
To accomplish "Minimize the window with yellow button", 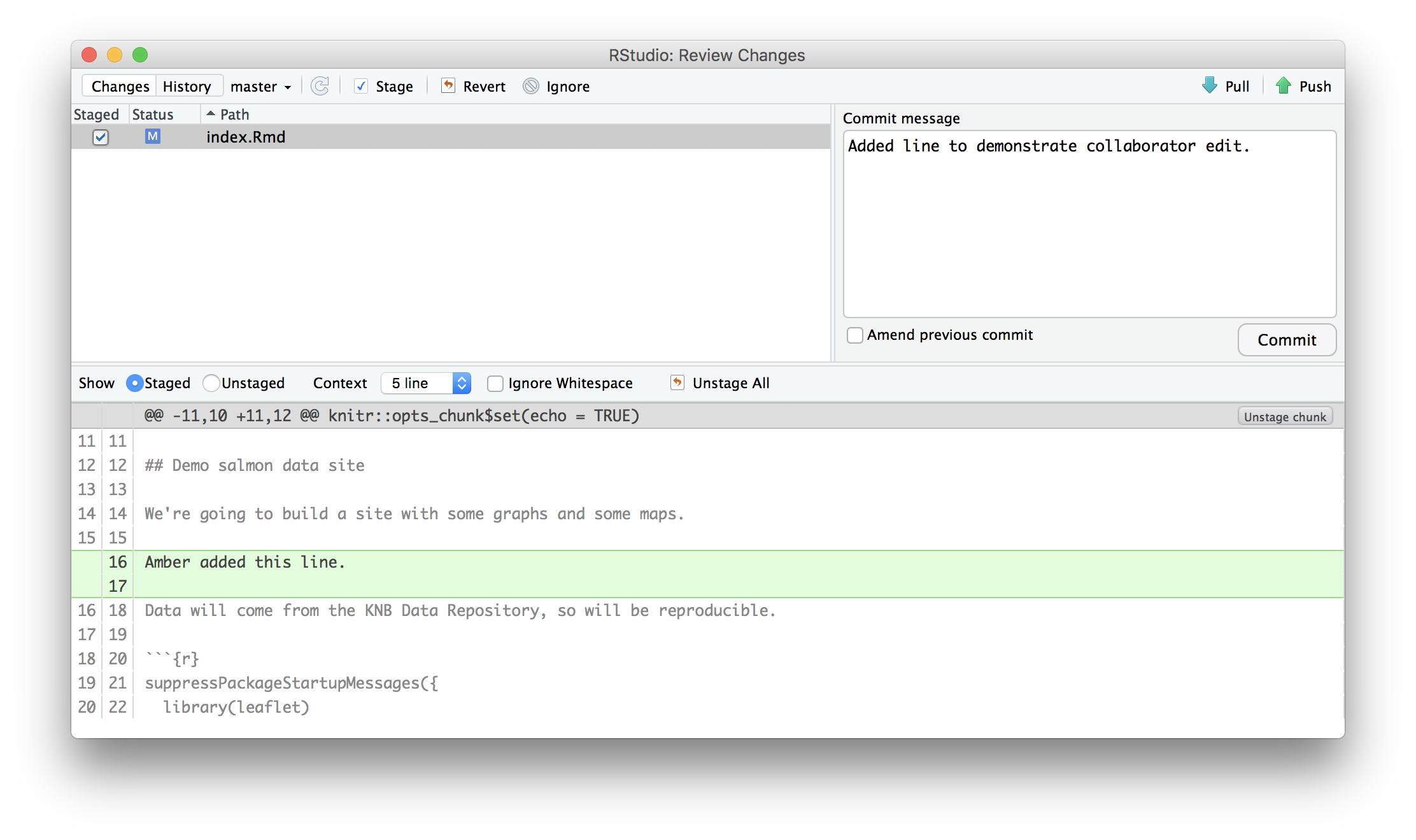I will point(115,55).
